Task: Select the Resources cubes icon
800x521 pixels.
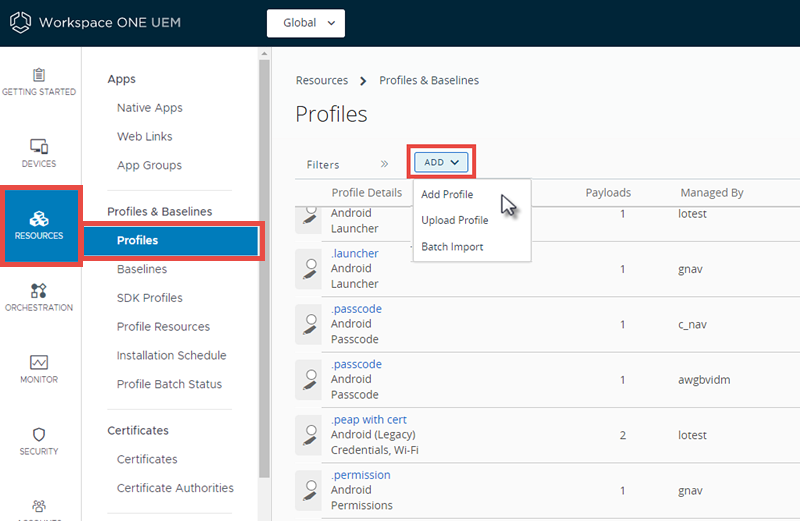Action: tap(39, 218)
